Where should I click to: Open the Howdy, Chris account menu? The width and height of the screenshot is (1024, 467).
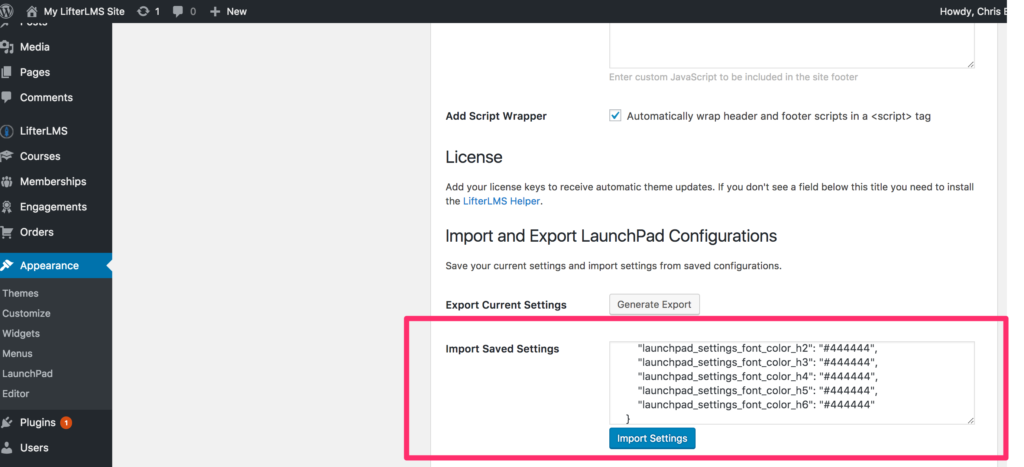tap(973, 11)
